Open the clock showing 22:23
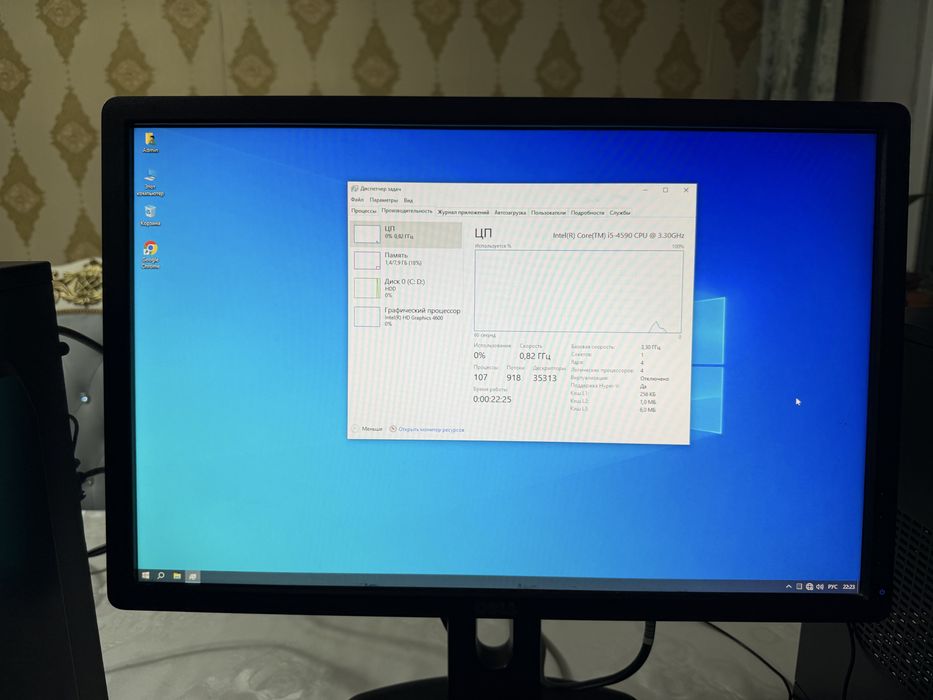The image size is (933, 700). coord(849,587)
